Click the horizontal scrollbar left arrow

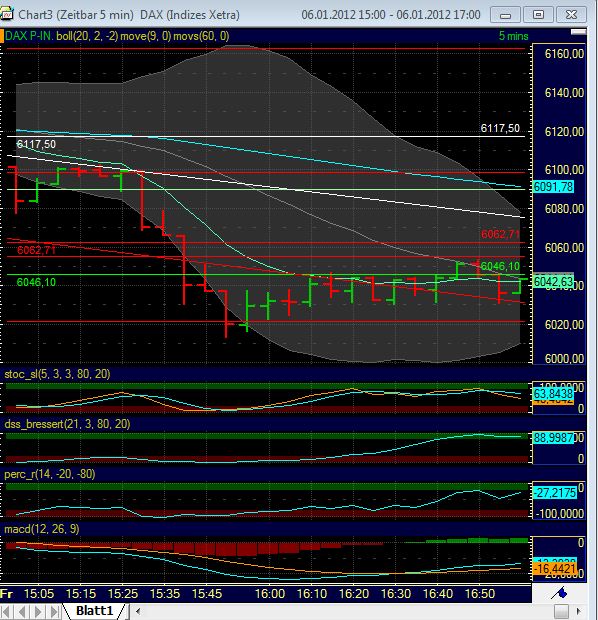tap(138, 611)
